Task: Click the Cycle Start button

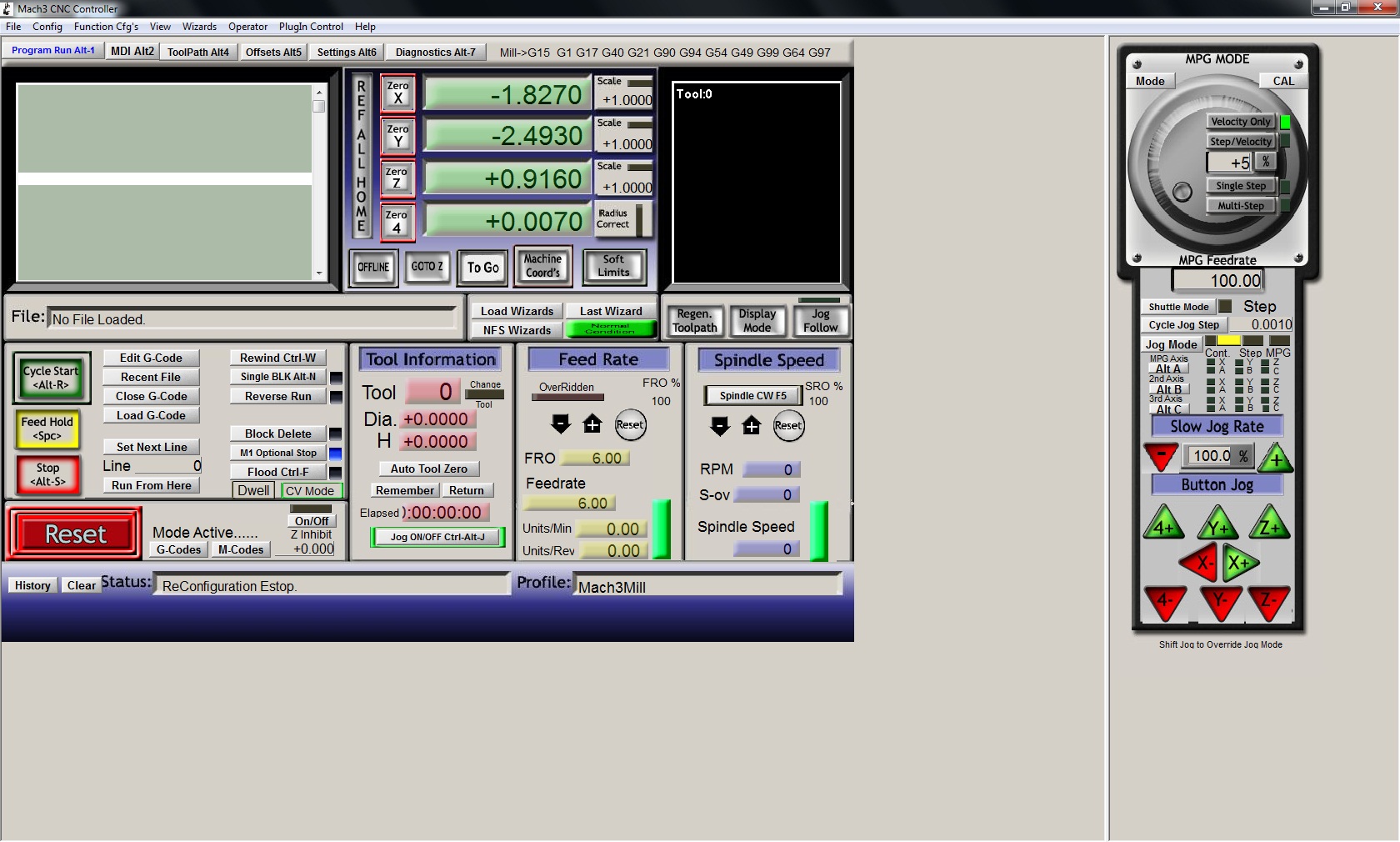Action: click(x=51, y=378)
